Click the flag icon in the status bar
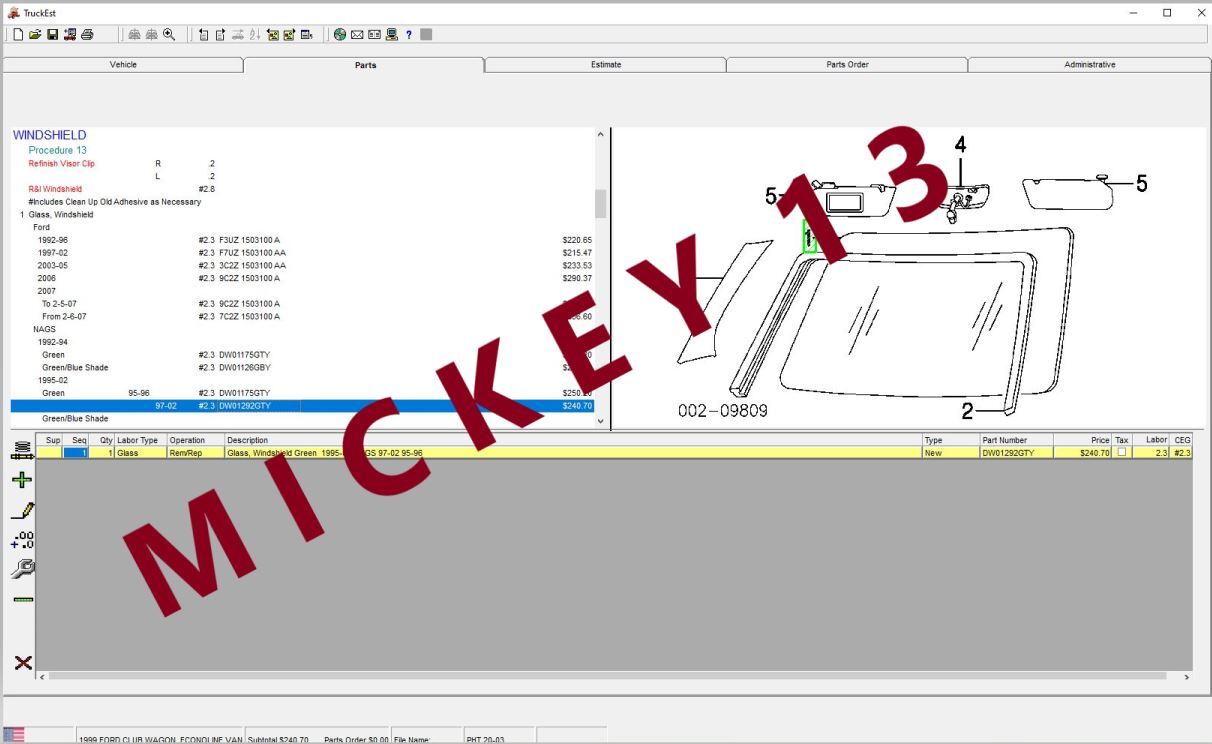This screenshot has height=744, width=1212. 14,735
